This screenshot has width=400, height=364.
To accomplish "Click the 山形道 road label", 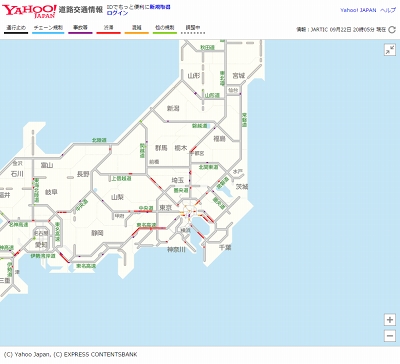I will (212, 95).
